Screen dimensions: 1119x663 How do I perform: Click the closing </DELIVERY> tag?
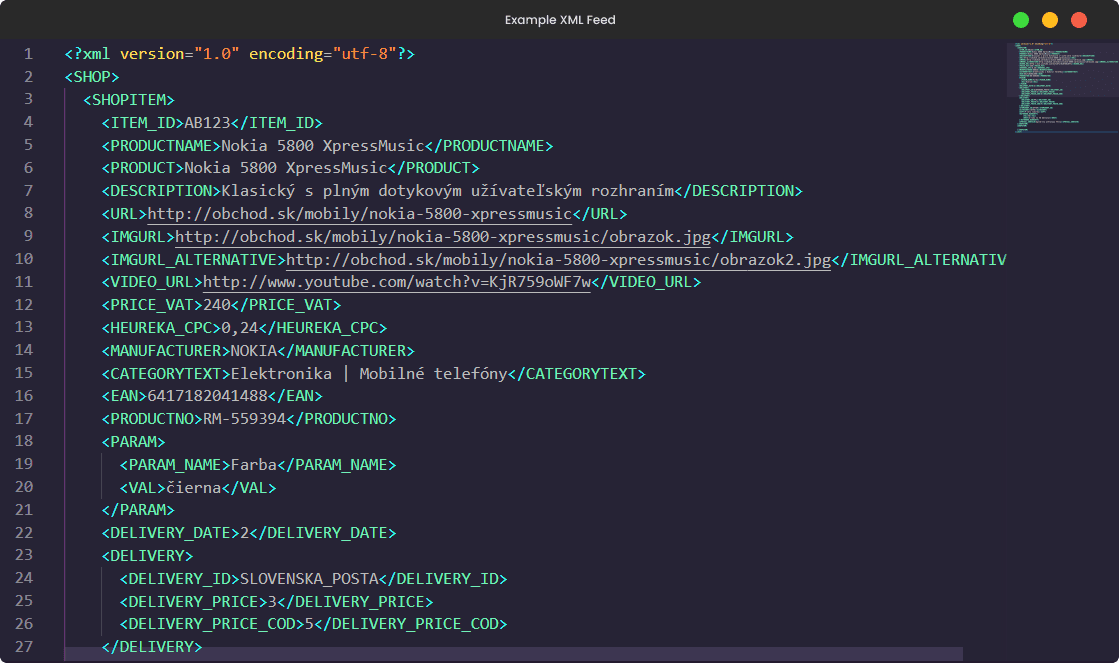tap(152, 647)
